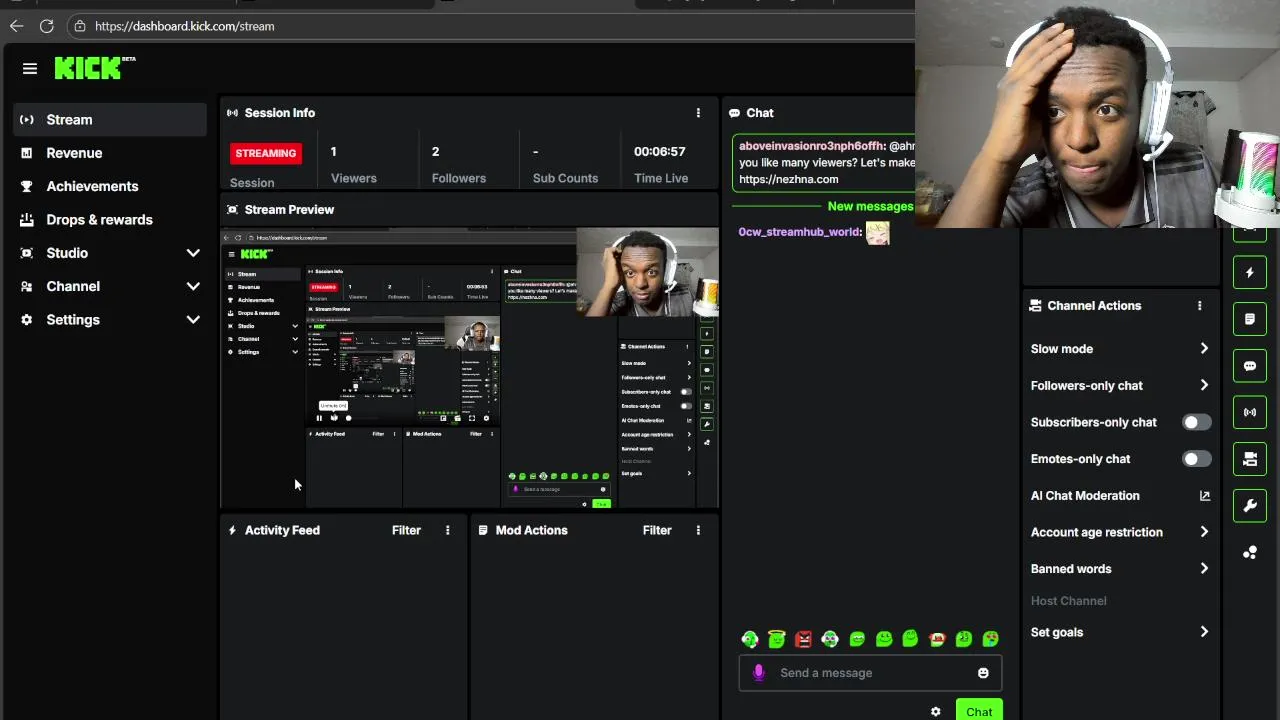This screenshot has width=1280, height=720.
Task: Click the lightning bolt widget icon in the right rail
Action: pos(1249,272)
